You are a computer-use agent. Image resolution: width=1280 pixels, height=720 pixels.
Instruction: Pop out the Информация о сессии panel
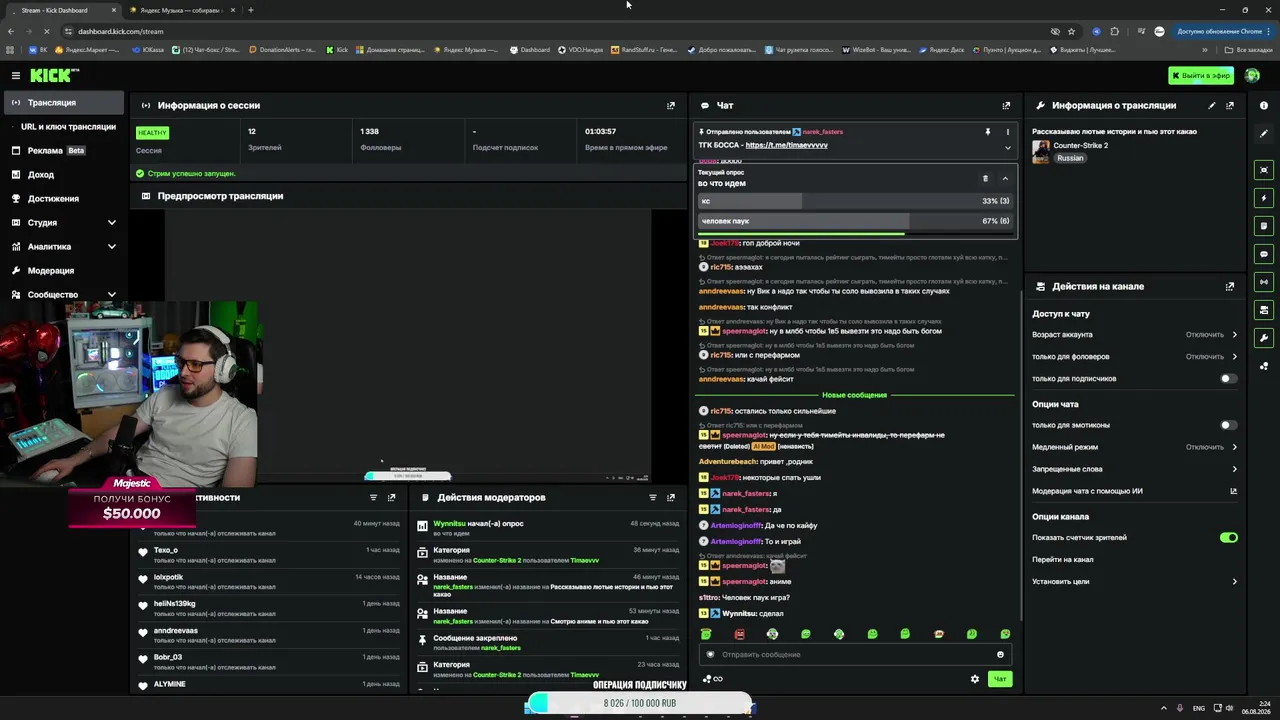(x=671, y=105)
